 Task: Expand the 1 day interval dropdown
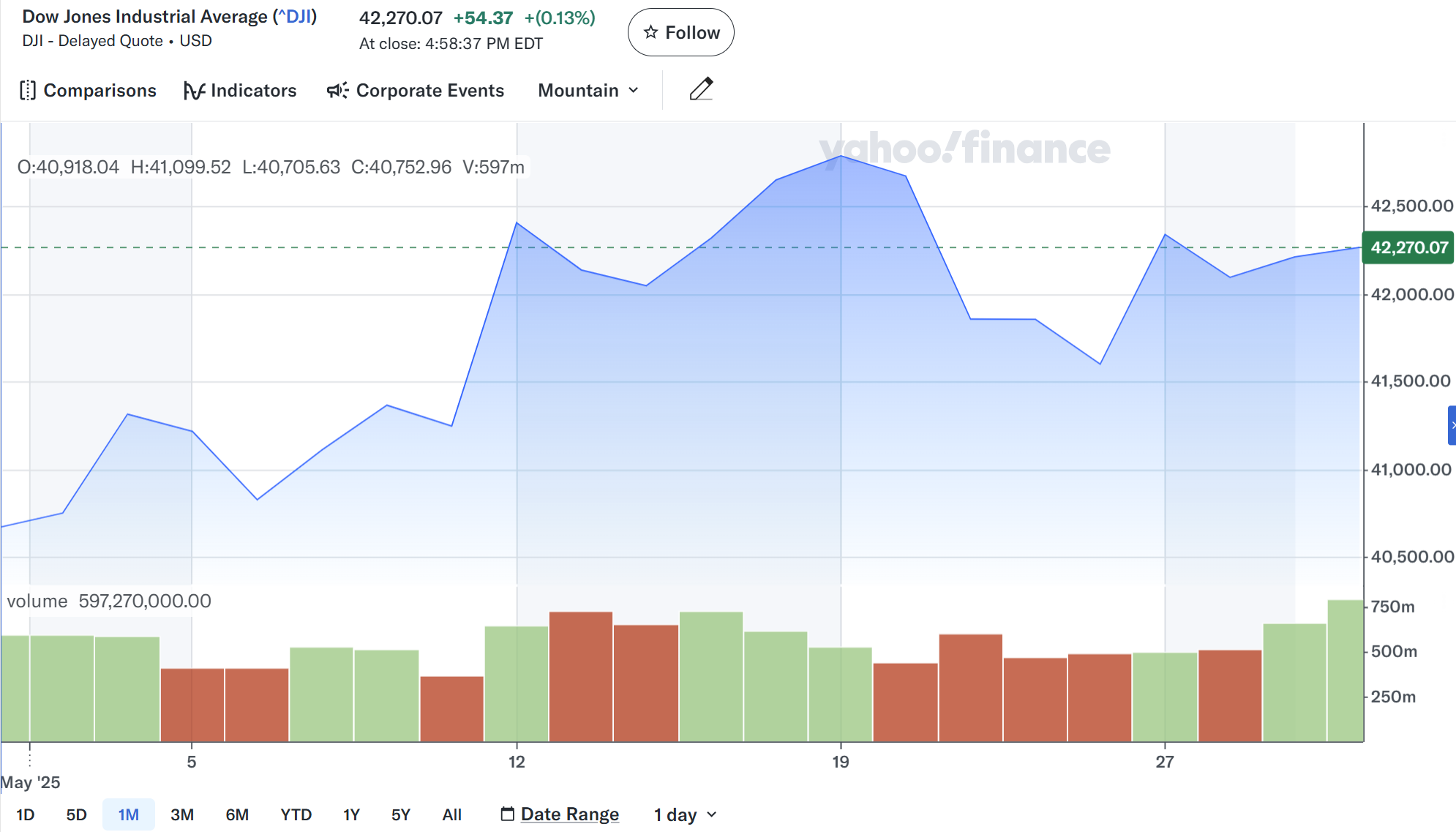click(685, 814)
